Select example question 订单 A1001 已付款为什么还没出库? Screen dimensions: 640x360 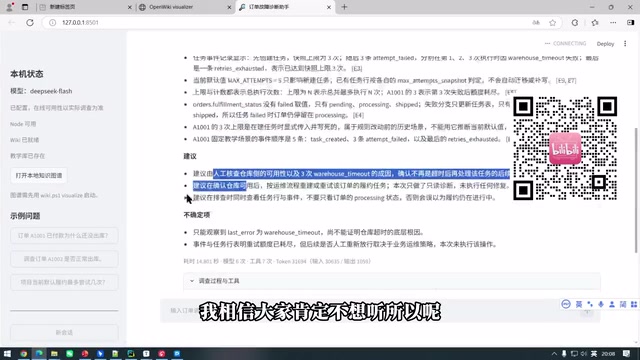(x=64, y=236)
